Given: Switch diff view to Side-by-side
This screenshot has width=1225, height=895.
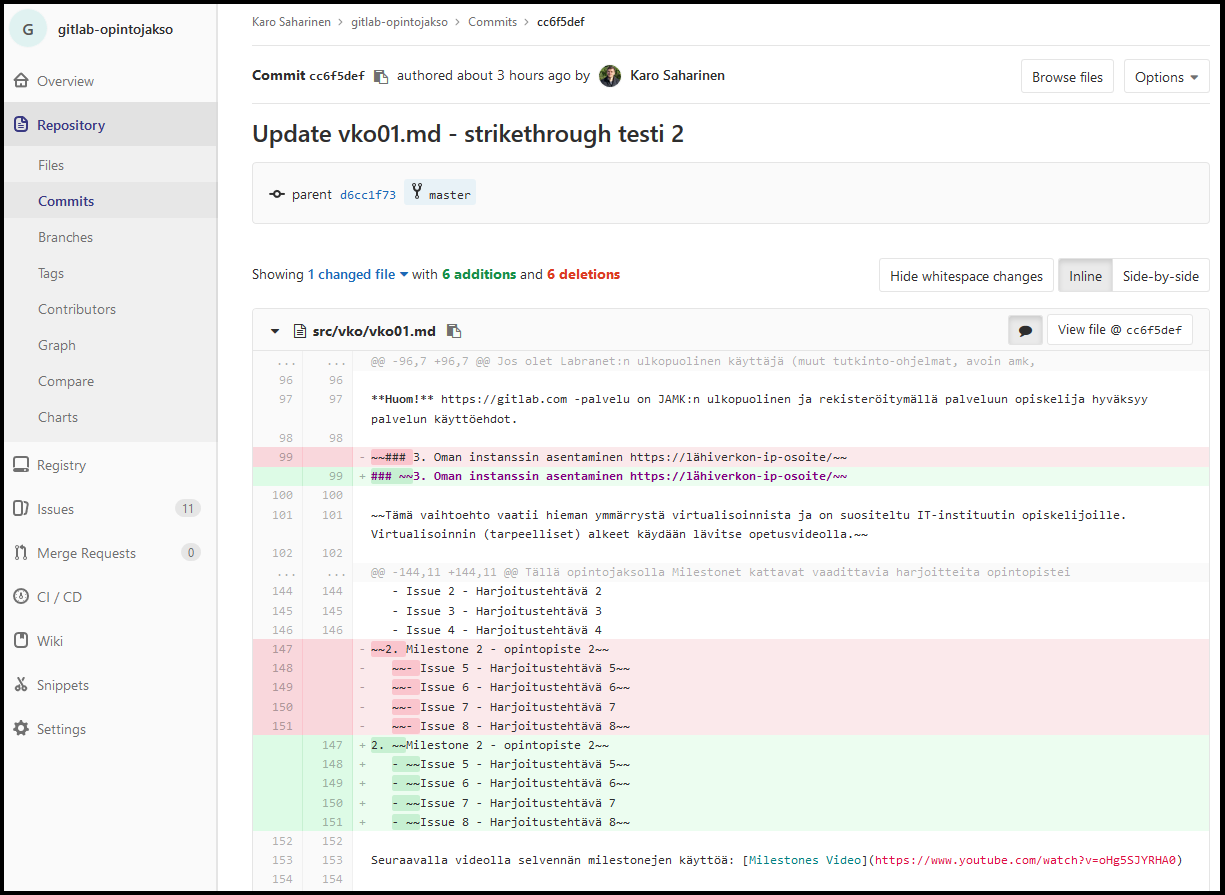Looking at the screenshot, I should pos(1160,276).
